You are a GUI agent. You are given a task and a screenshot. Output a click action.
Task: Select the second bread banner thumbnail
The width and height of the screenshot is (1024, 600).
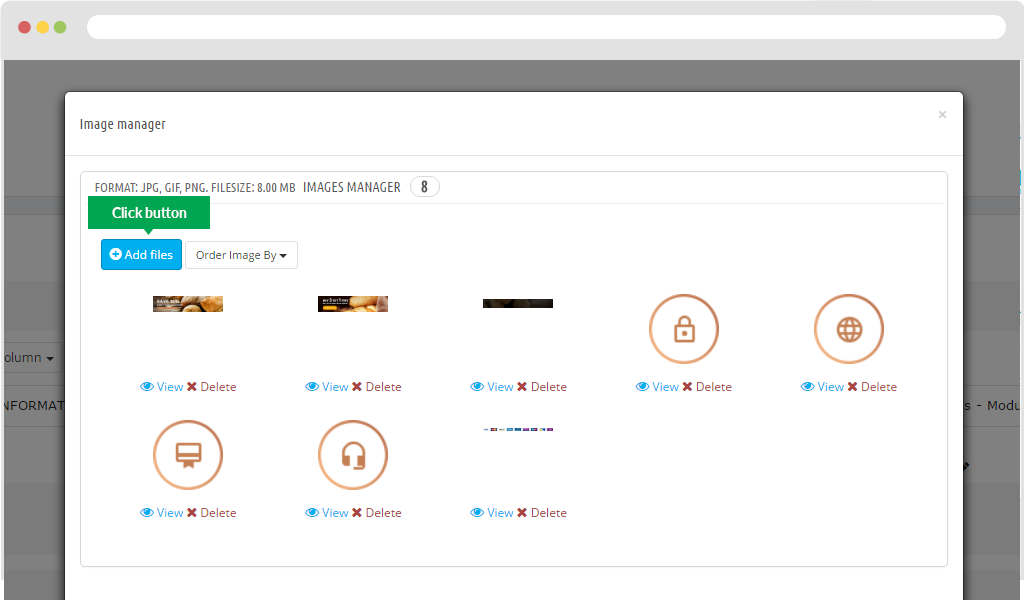353,304
